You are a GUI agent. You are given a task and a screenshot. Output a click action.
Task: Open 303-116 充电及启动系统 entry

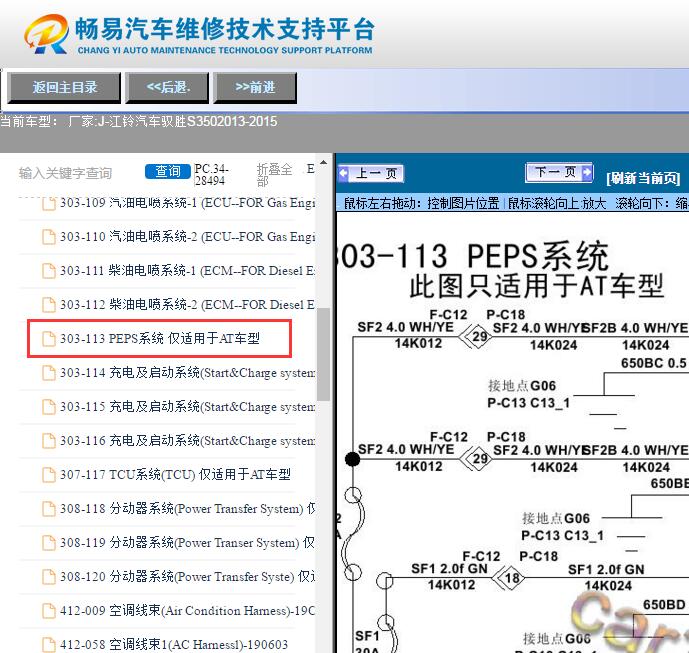point(188,441)
